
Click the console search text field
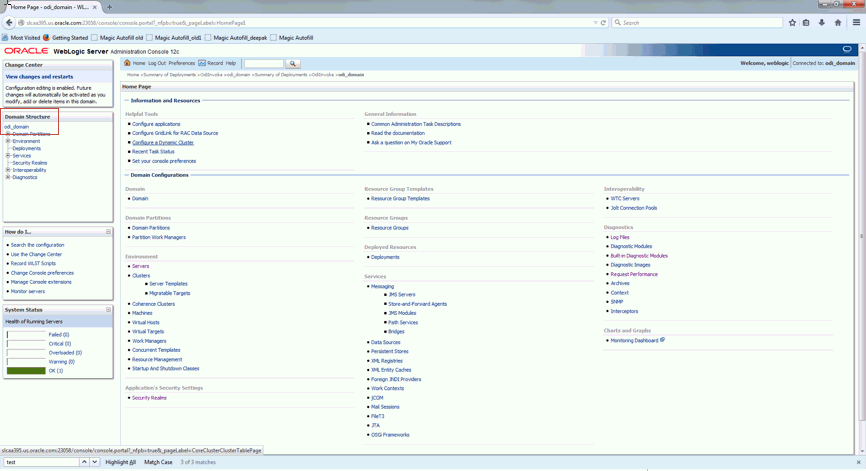point(263,63)
